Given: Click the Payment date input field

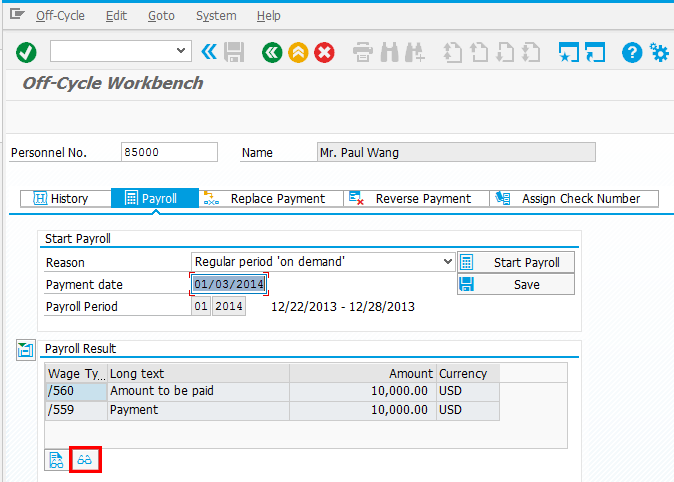Looking at the screenshot, I should [x=229, y=284].
